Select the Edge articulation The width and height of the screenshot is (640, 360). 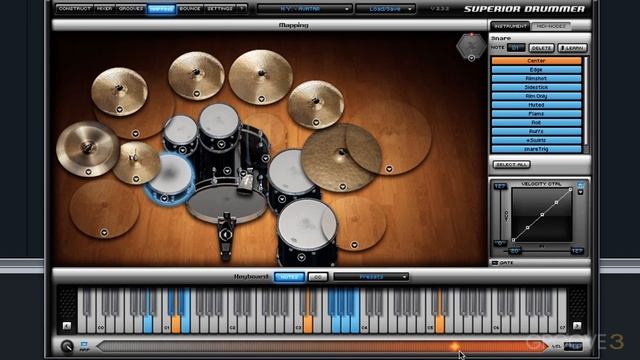click(x=536, y=70)
